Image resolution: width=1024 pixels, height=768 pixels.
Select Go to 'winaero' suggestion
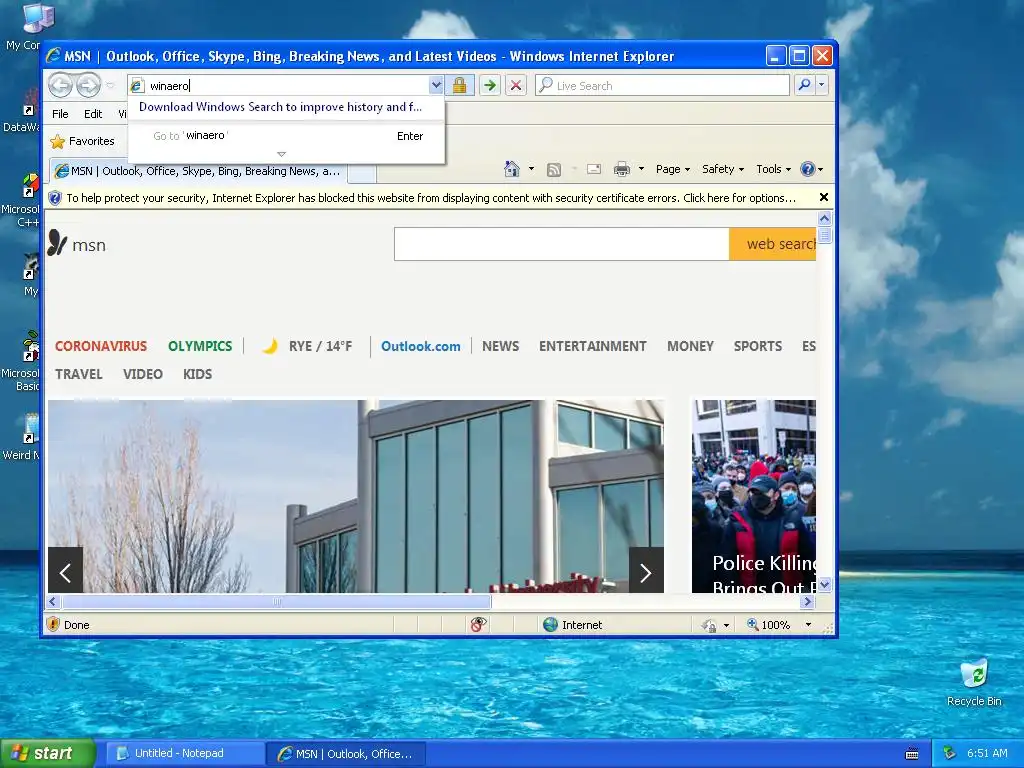(x=287, y=136)
